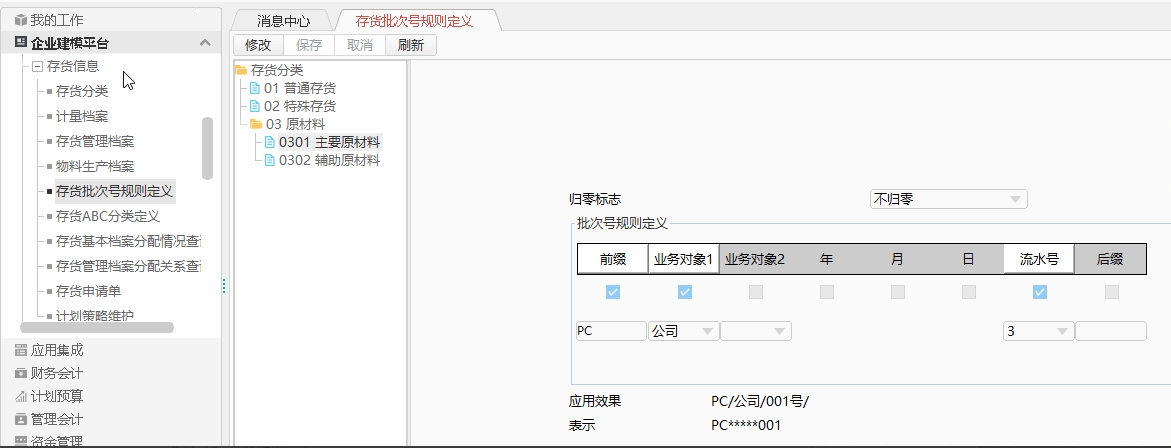This screenshot has width=1171, height=448.
Task: Select 03 原材料 category node
Action: (x=295, y=124)
